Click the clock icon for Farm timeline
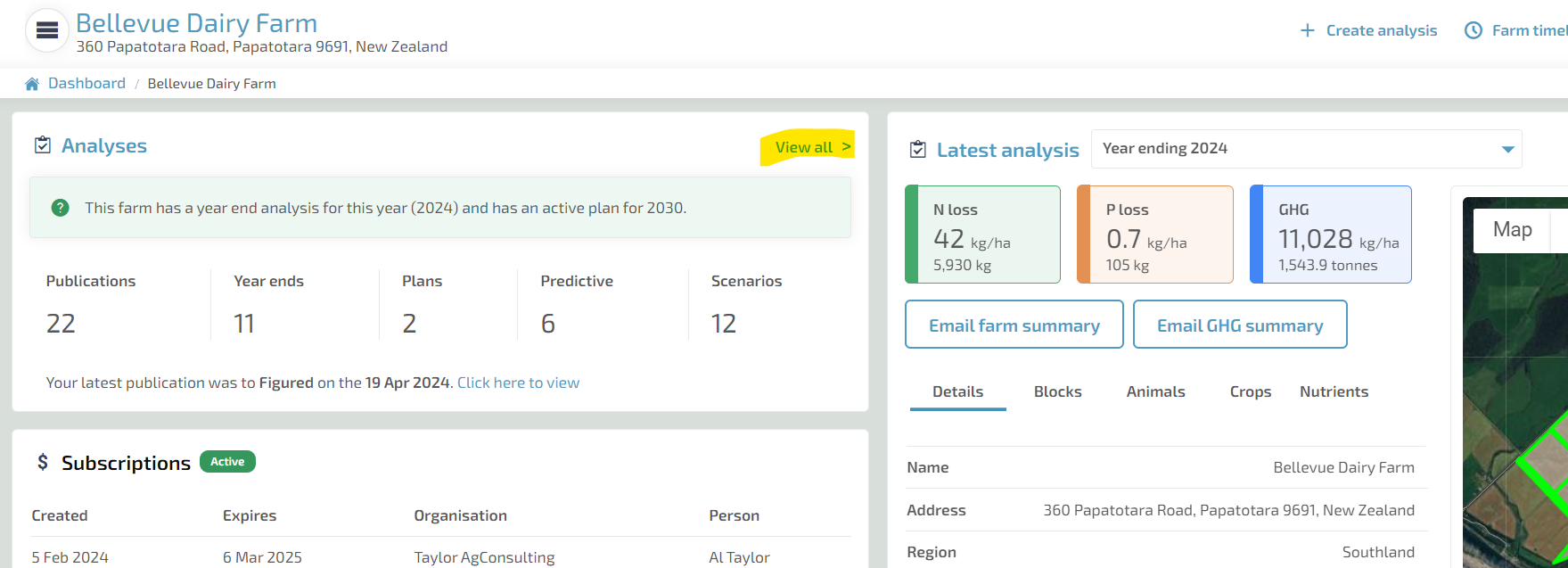 coord(1474,30)
